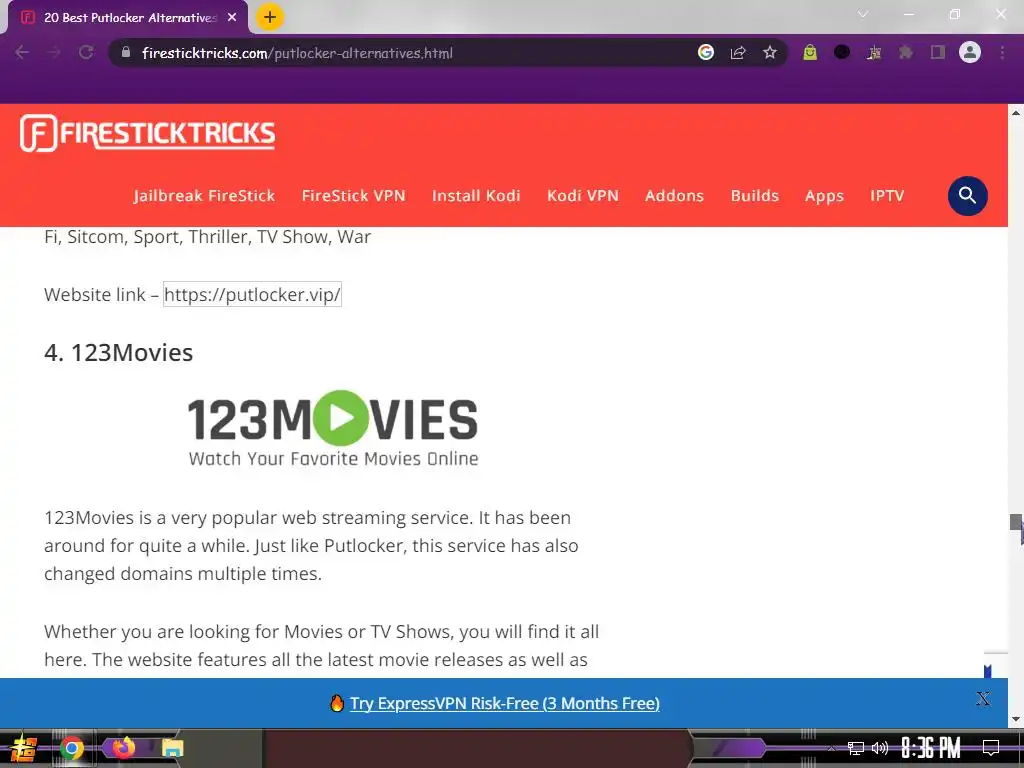Open Firefox from the taskbar

(123, 747)
